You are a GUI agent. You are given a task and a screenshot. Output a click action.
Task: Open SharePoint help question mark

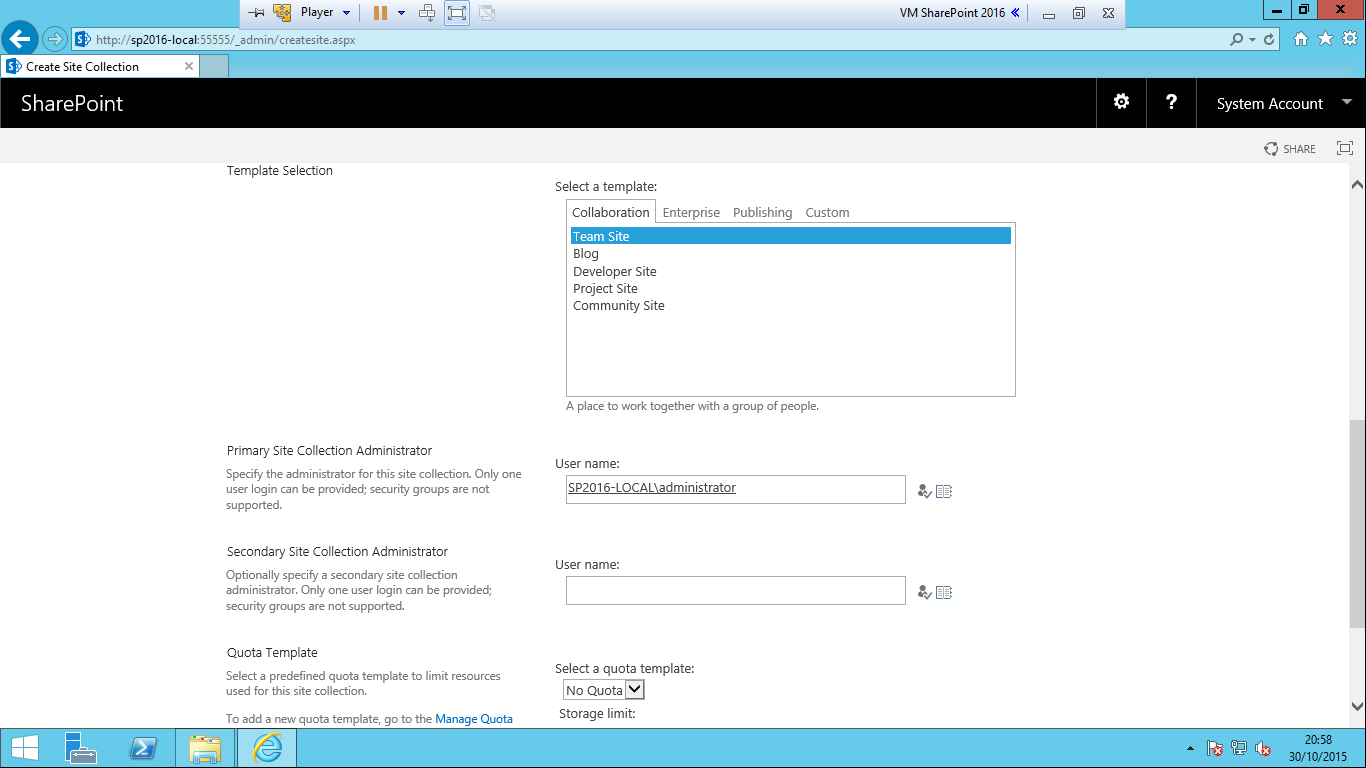pyautogui.click(x=1171, y=102)
